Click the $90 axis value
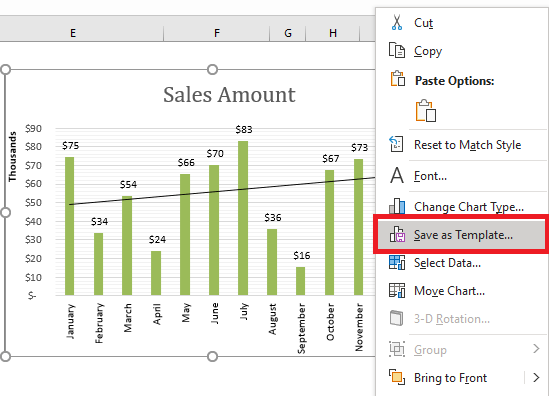549x396 pixels. 33,128
